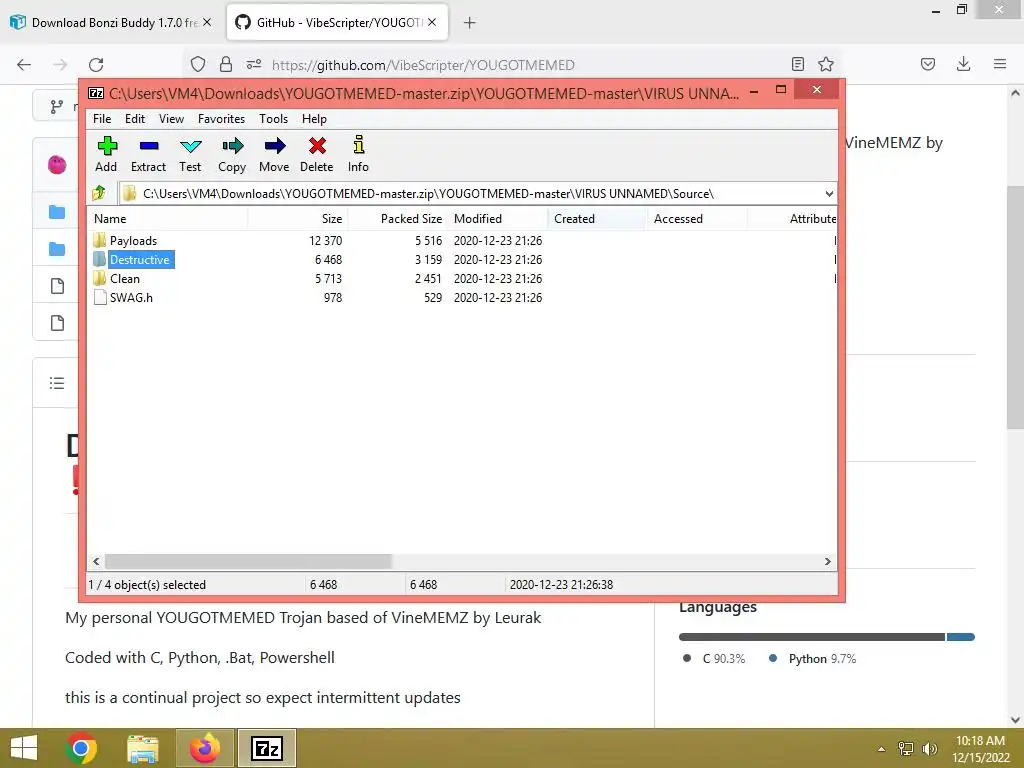Screen dimensions: 1024x768
Task: Save page to Pocket
Action: pos(928,64)
